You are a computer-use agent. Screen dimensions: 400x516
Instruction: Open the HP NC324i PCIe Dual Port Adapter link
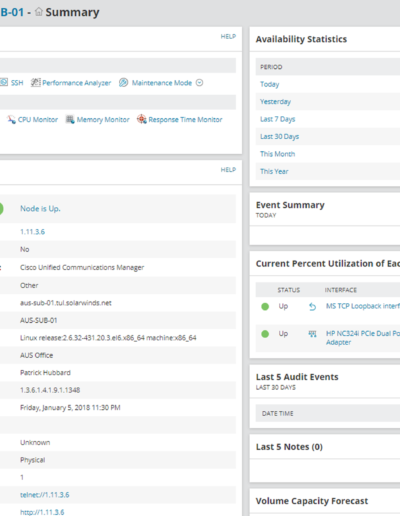363,338
